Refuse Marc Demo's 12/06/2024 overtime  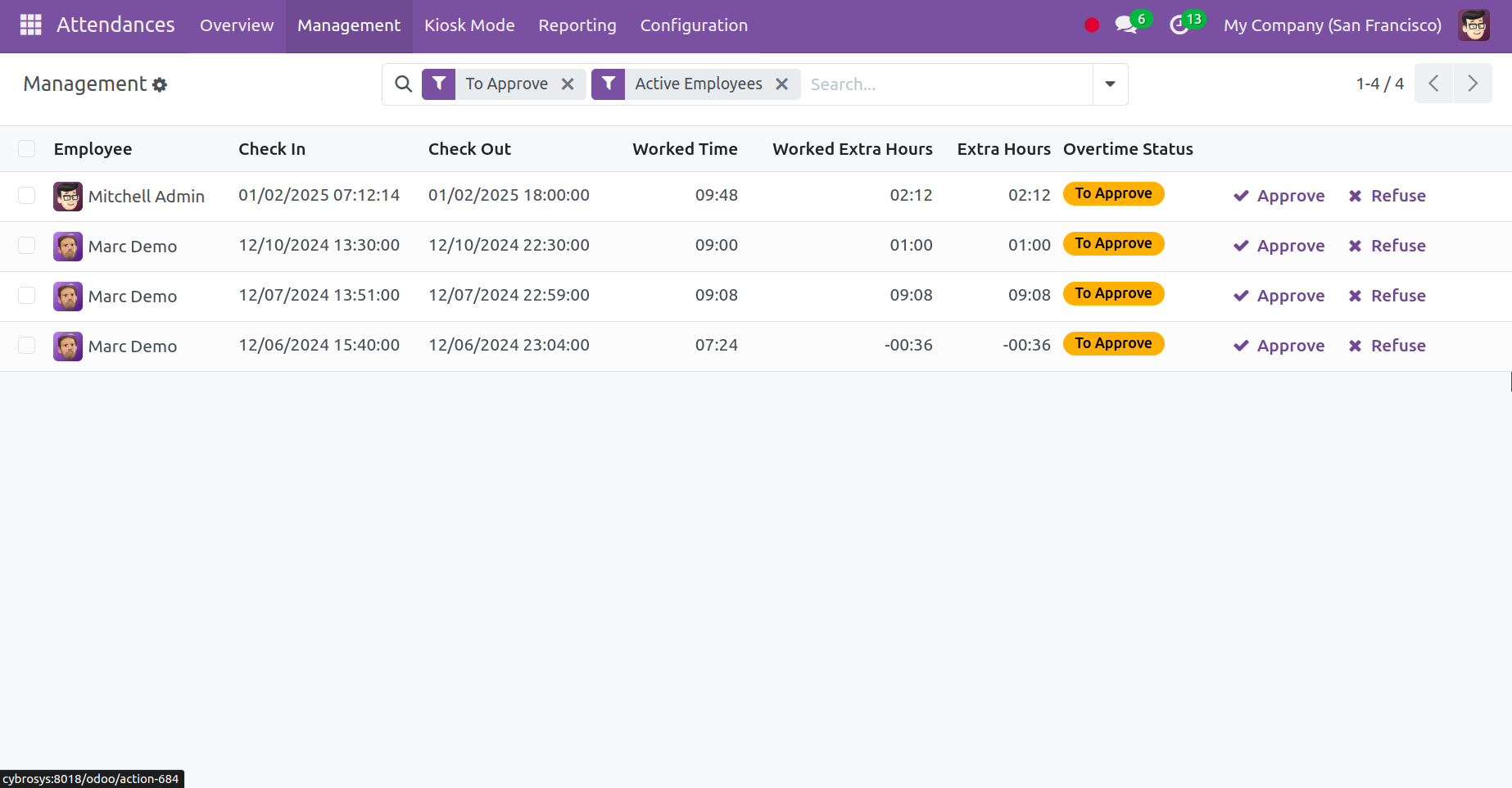[x=1387, y=346]
